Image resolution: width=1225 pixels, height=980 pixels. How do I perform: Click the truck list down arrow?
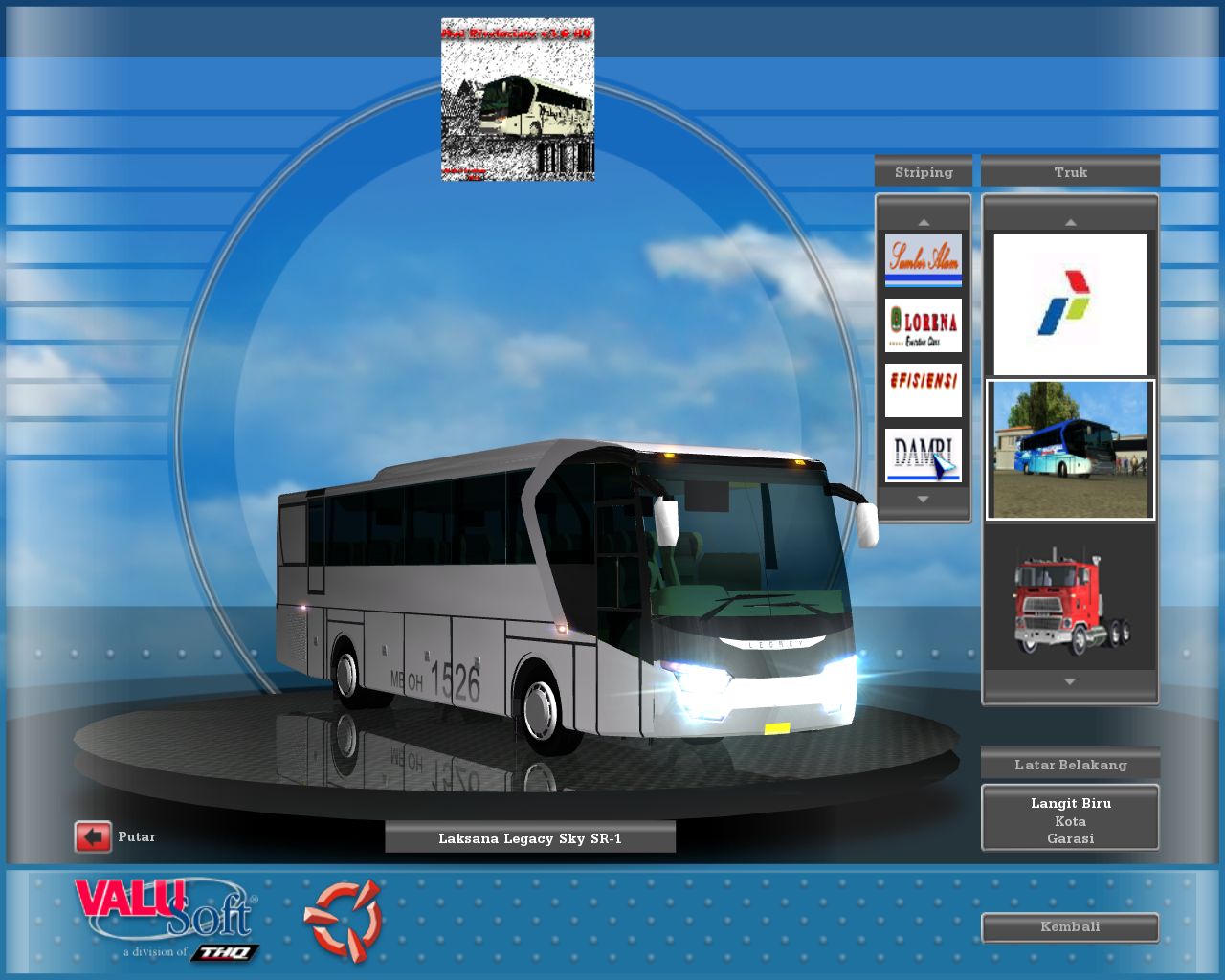pos(1070,681)
